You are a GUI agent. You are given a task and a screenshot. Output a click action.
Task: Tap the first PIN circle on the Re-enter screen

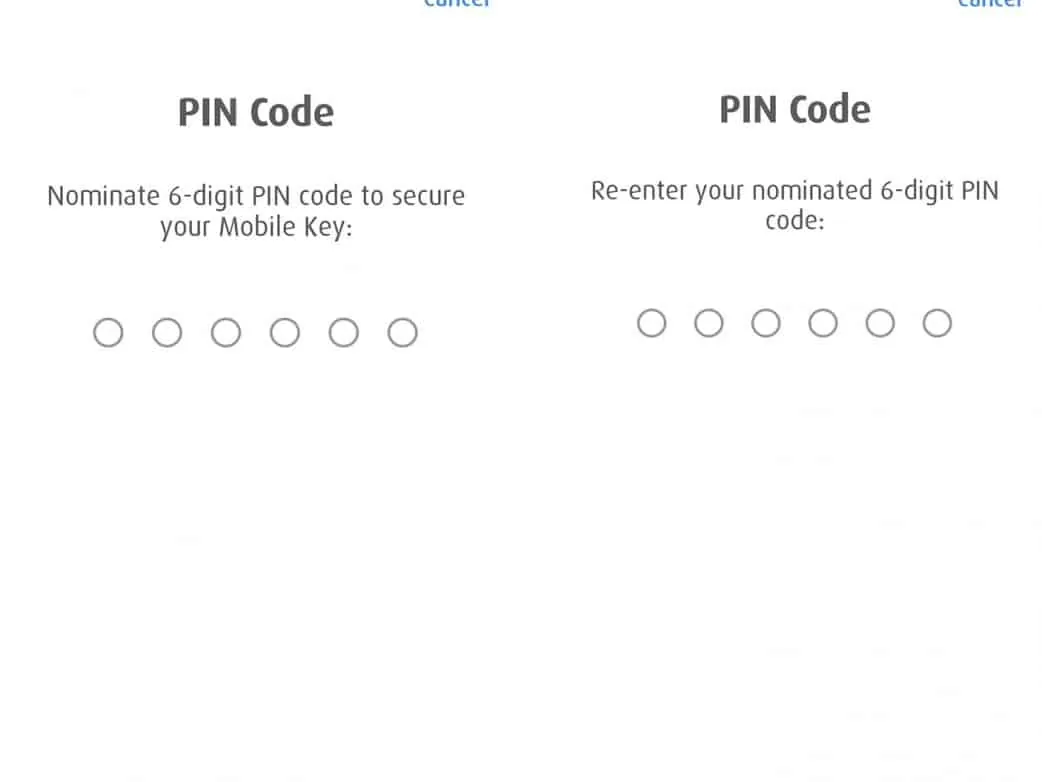click(651, 323)
